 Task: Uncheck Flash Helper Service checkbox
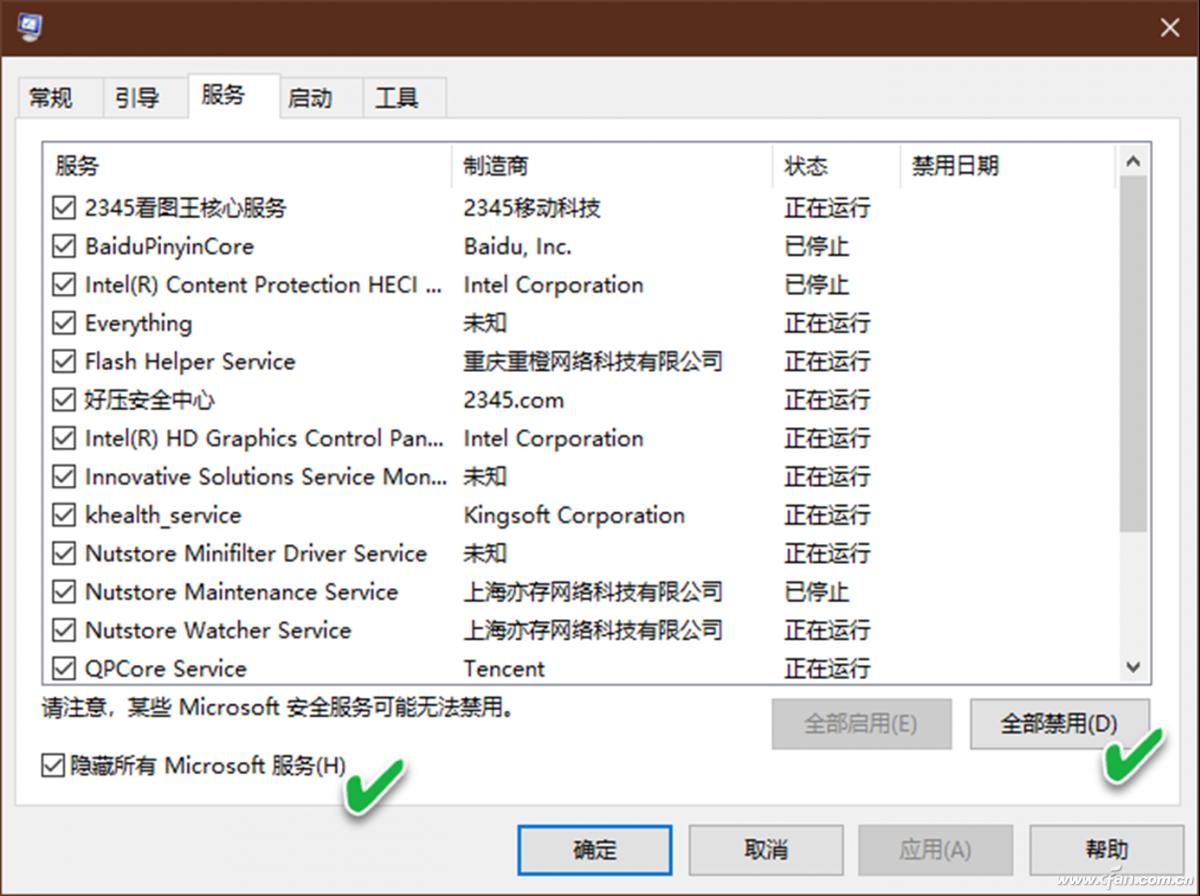coord(64,361)
